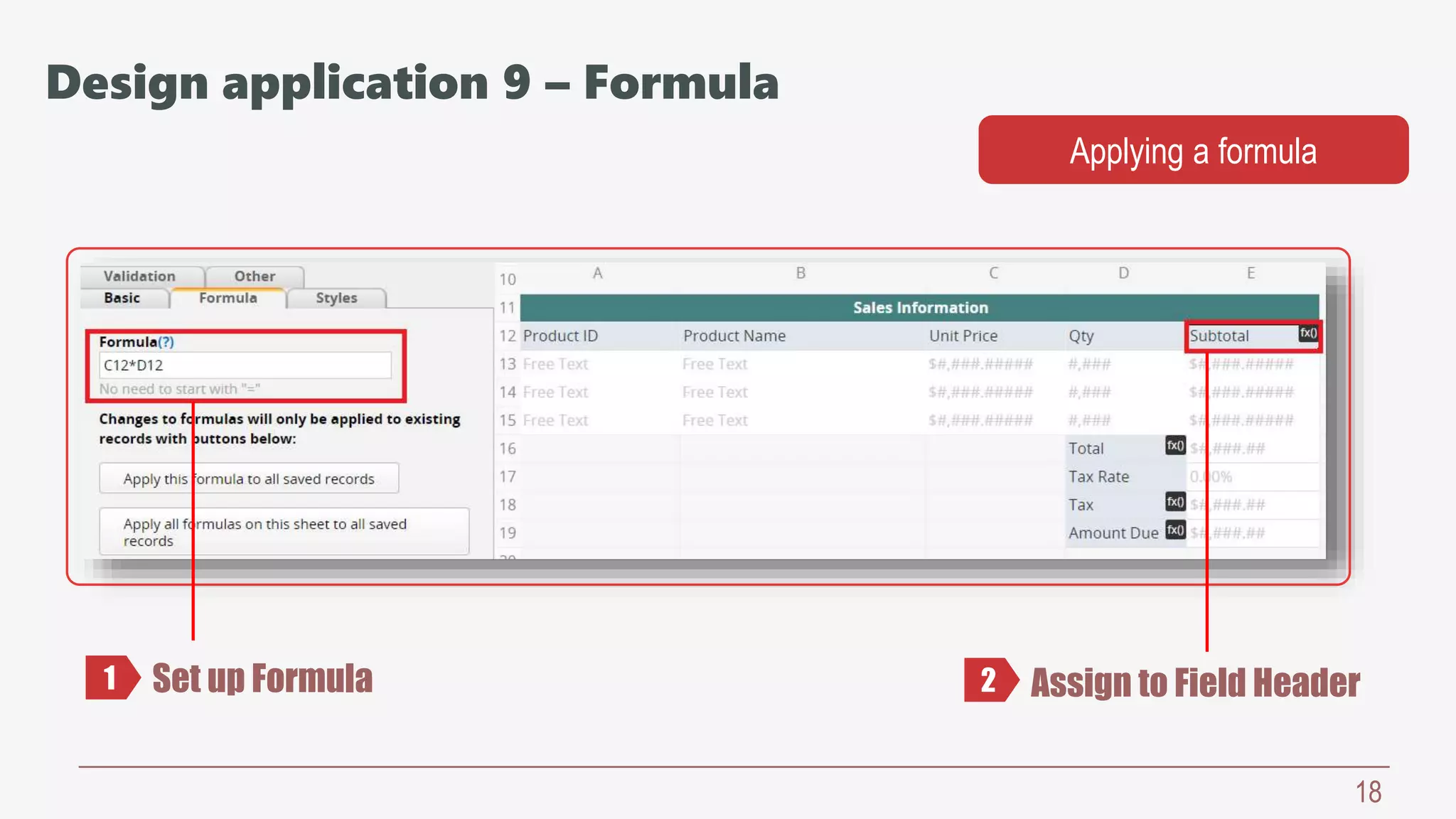
Task: Select the Unit Price header cell
Action: click(995, 336)
